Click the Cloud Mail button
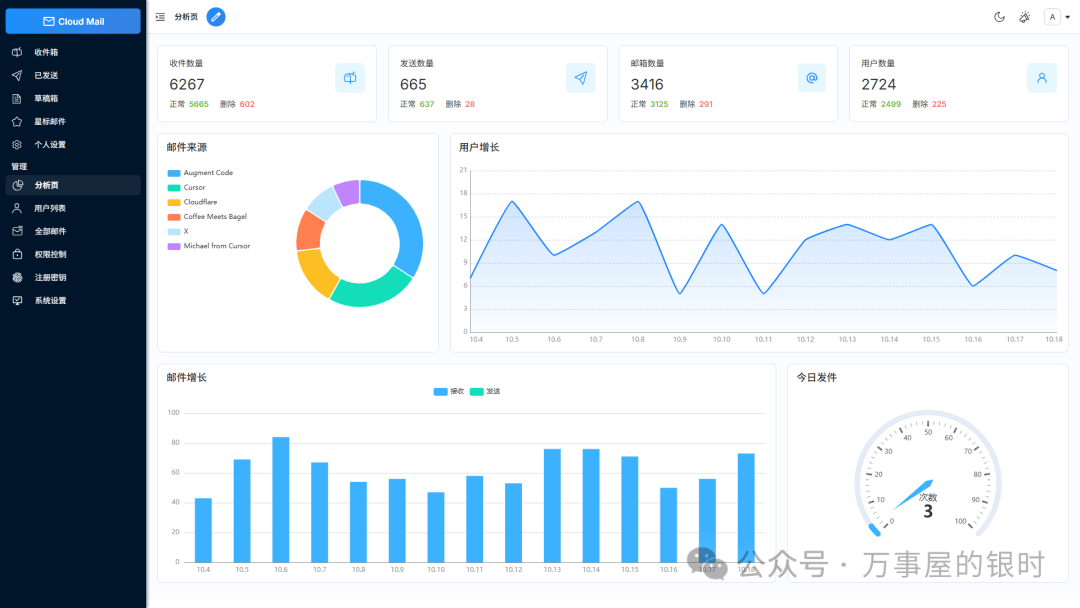This screenshot has height=608, width=1080. [x=73, y=21]
